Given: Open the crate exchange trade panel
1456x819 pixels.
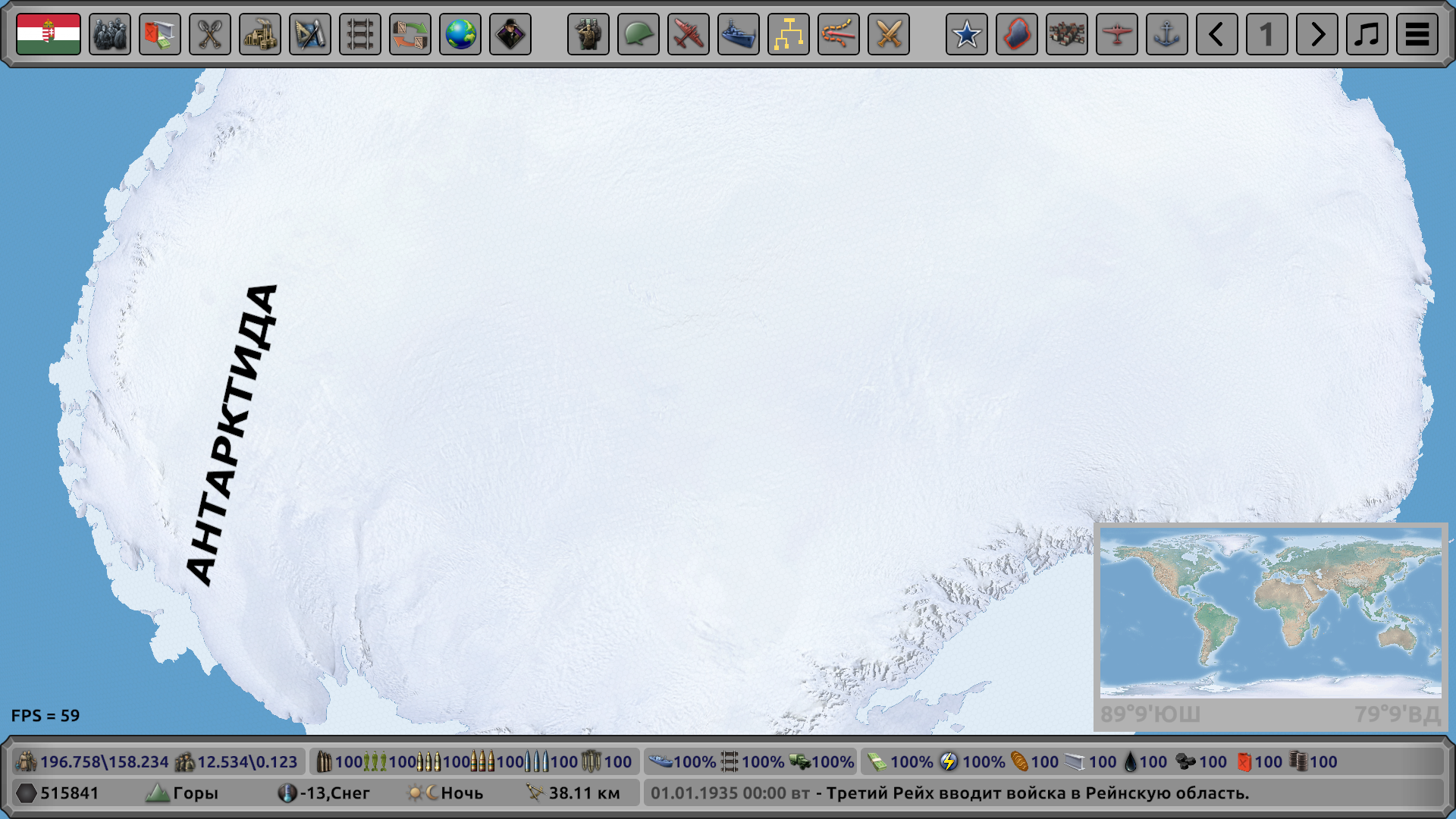Looking at the screenshot, I should [410, 34].
